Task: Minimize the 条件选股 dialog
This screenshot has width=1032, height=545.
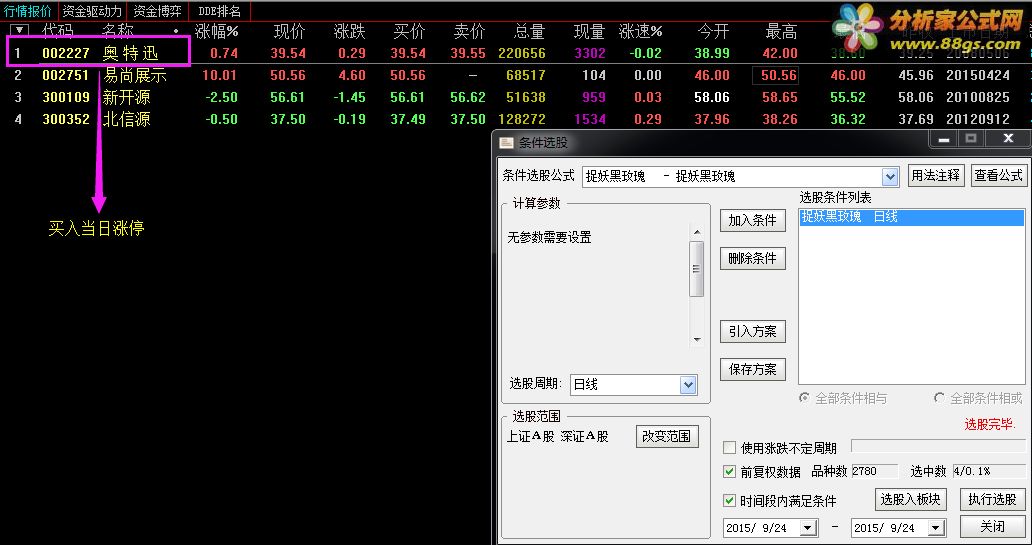Action: pos(944,139)
